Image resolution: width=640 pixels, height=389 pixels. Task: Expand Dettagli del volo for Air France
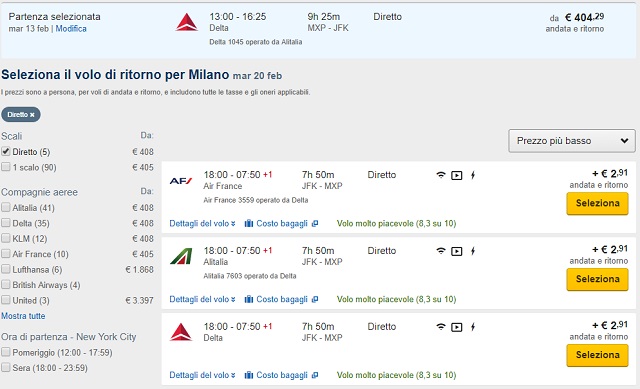tap(202, 223)
